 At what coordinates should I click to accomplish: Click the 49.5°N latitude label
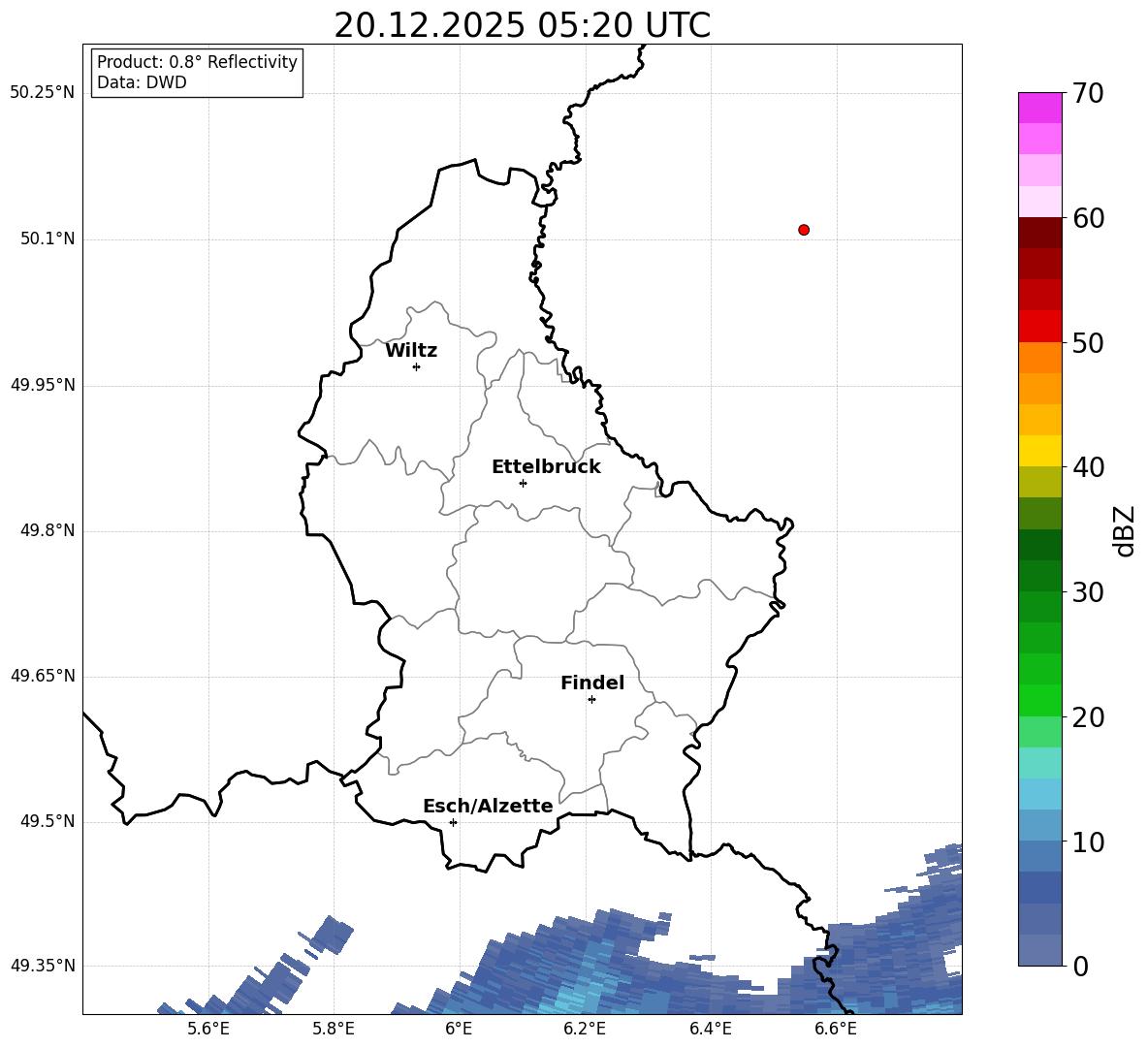48,821
